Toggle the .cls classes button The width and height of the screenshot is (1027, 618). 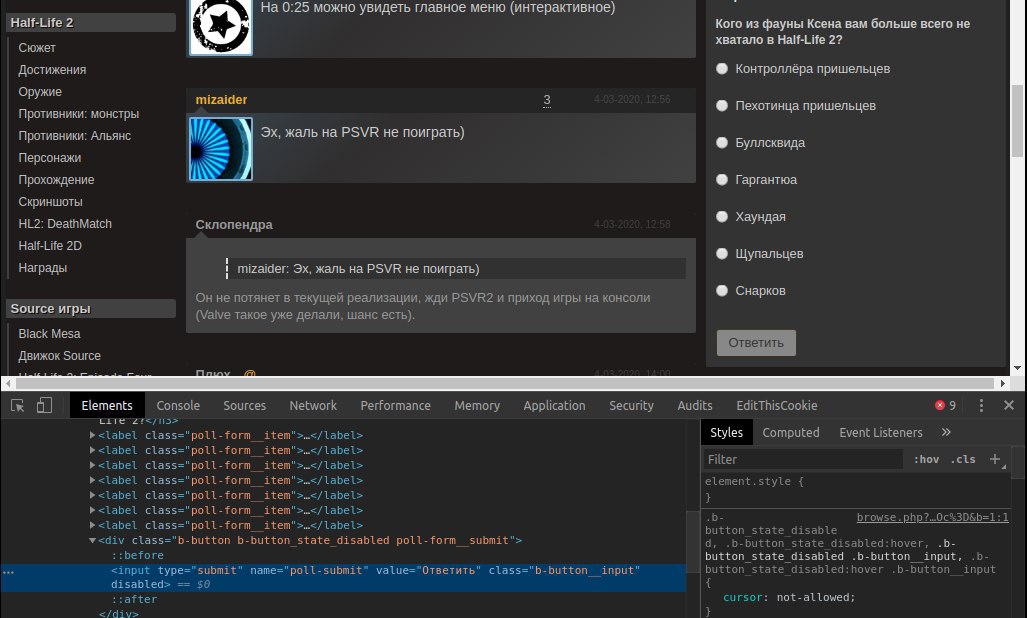(x=963, y=460)
